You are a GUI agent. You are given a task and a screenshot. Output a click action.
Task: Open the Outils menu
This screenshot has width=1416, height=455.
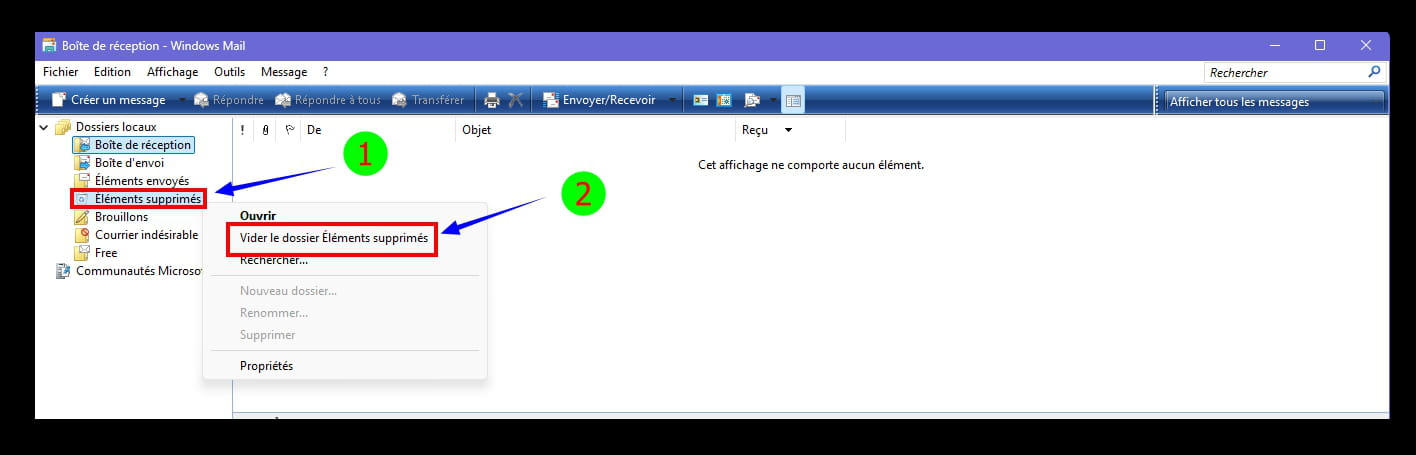(x=229, y=72)
